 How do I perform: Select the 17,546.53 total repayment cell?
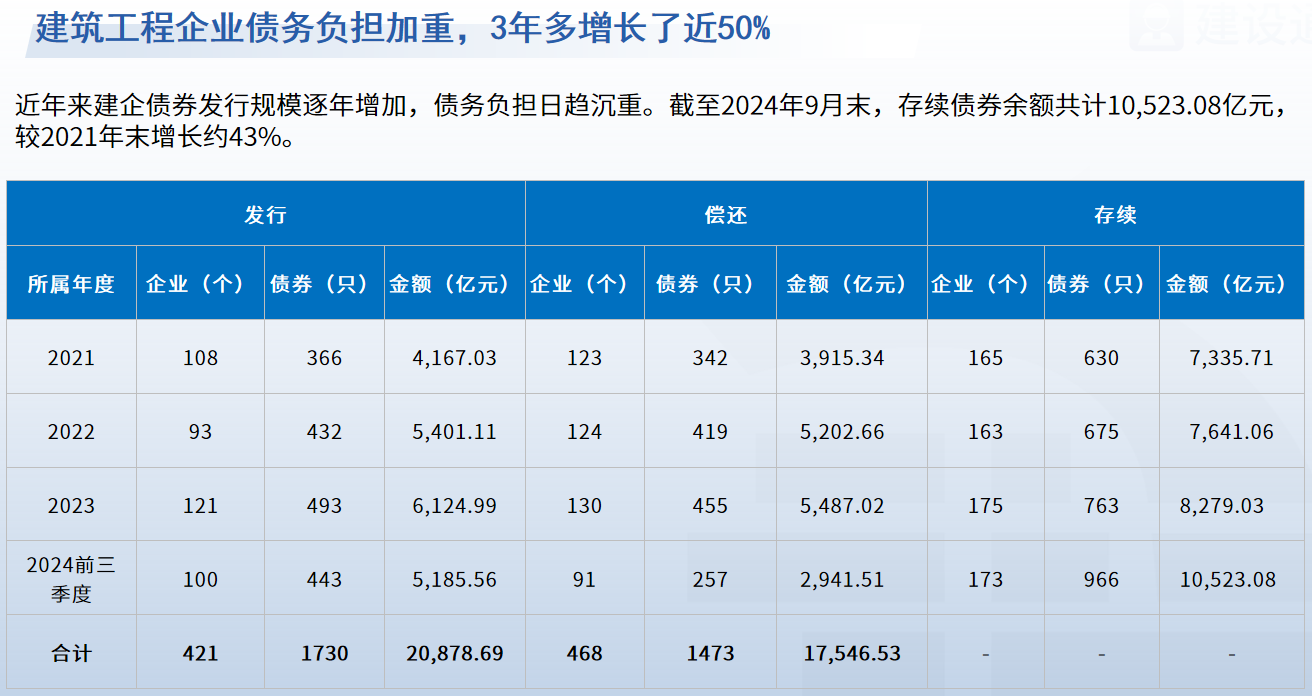pos(852,654)
